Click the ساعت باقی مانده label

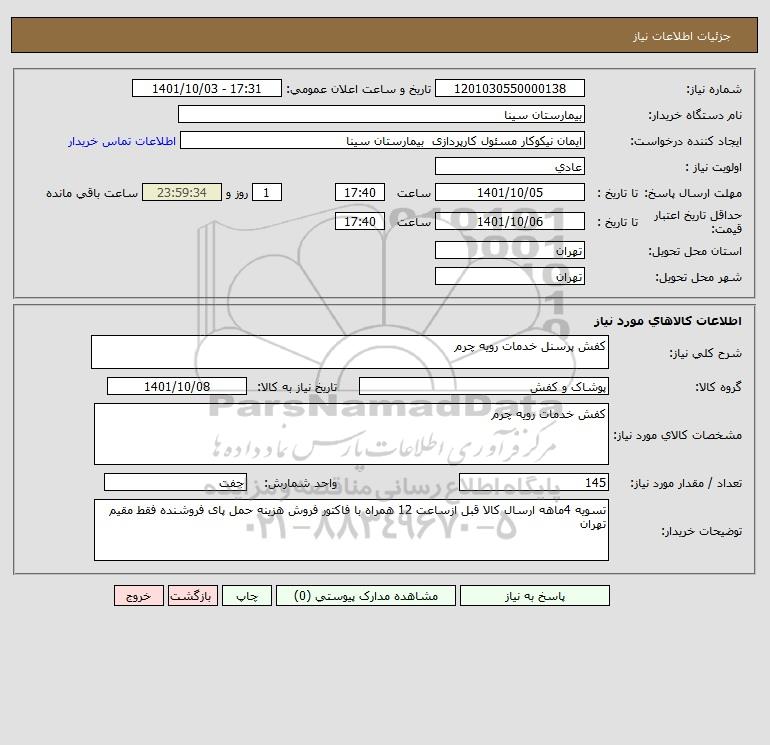92,193
